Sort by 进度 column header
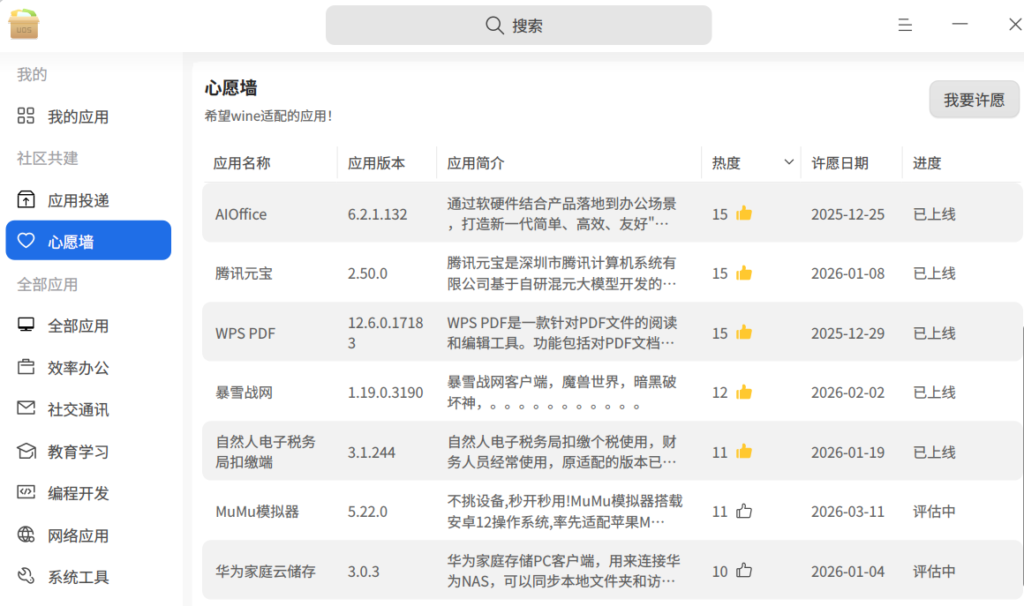This screenshot has height=606, width=1024. [x=927, y=163]
